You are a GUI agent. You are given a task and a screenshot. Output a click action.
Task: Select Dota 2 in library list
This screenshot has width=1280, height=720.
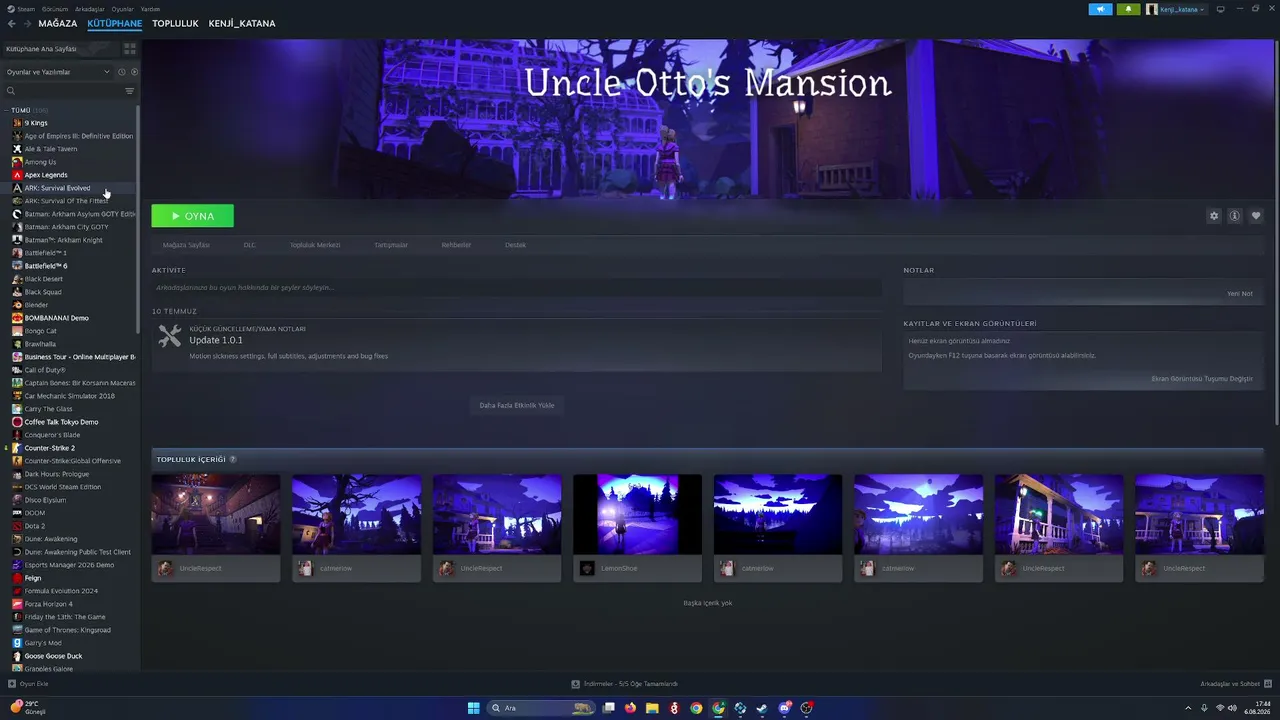[x=35, y=526]
